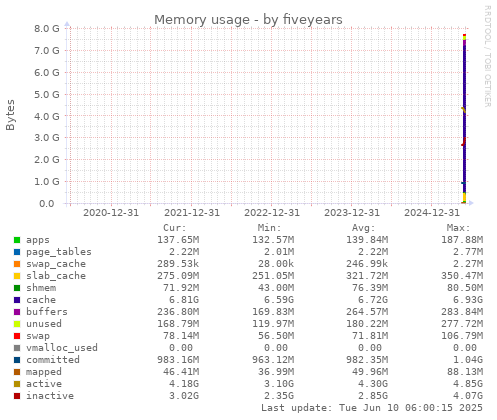Click the gray vmalloc_used legend swatch
This screenshot has height=420, width=497.
click(17, 348)
